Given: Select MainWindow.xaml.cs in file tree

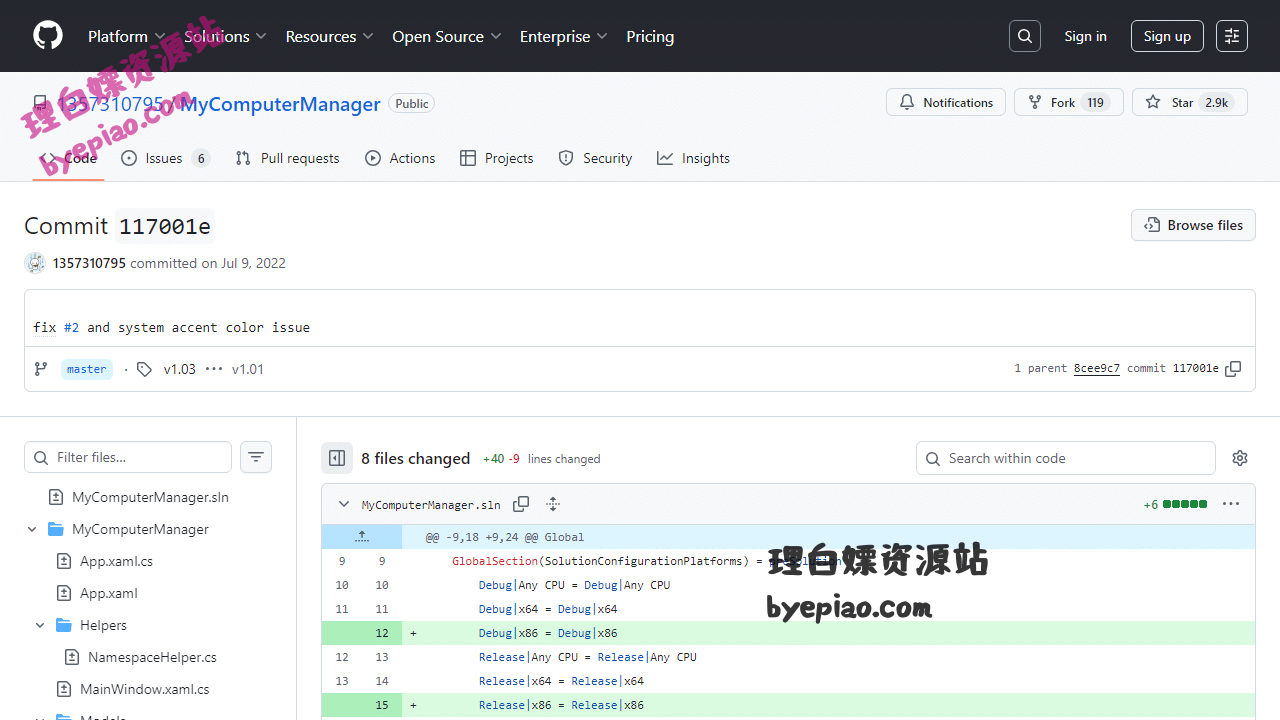Looking at the screenshot, I should tap(145, 689).
